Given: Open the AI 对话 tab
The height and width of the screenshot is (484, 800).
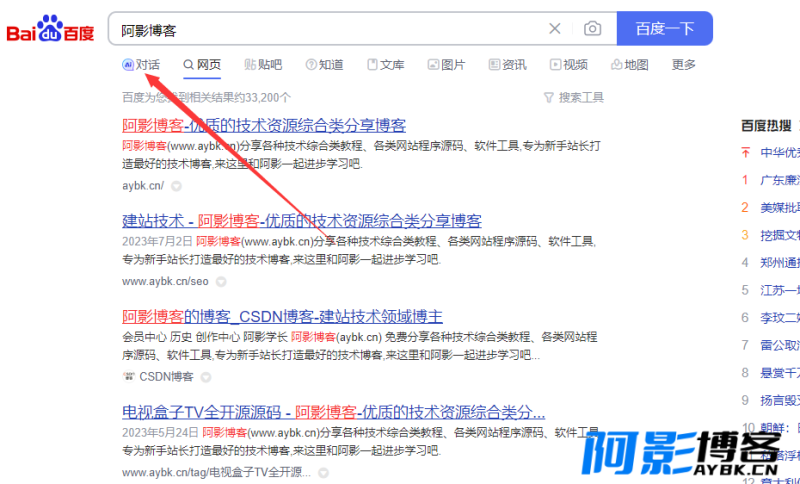Looking at the screenshot, I should point(141,65).
